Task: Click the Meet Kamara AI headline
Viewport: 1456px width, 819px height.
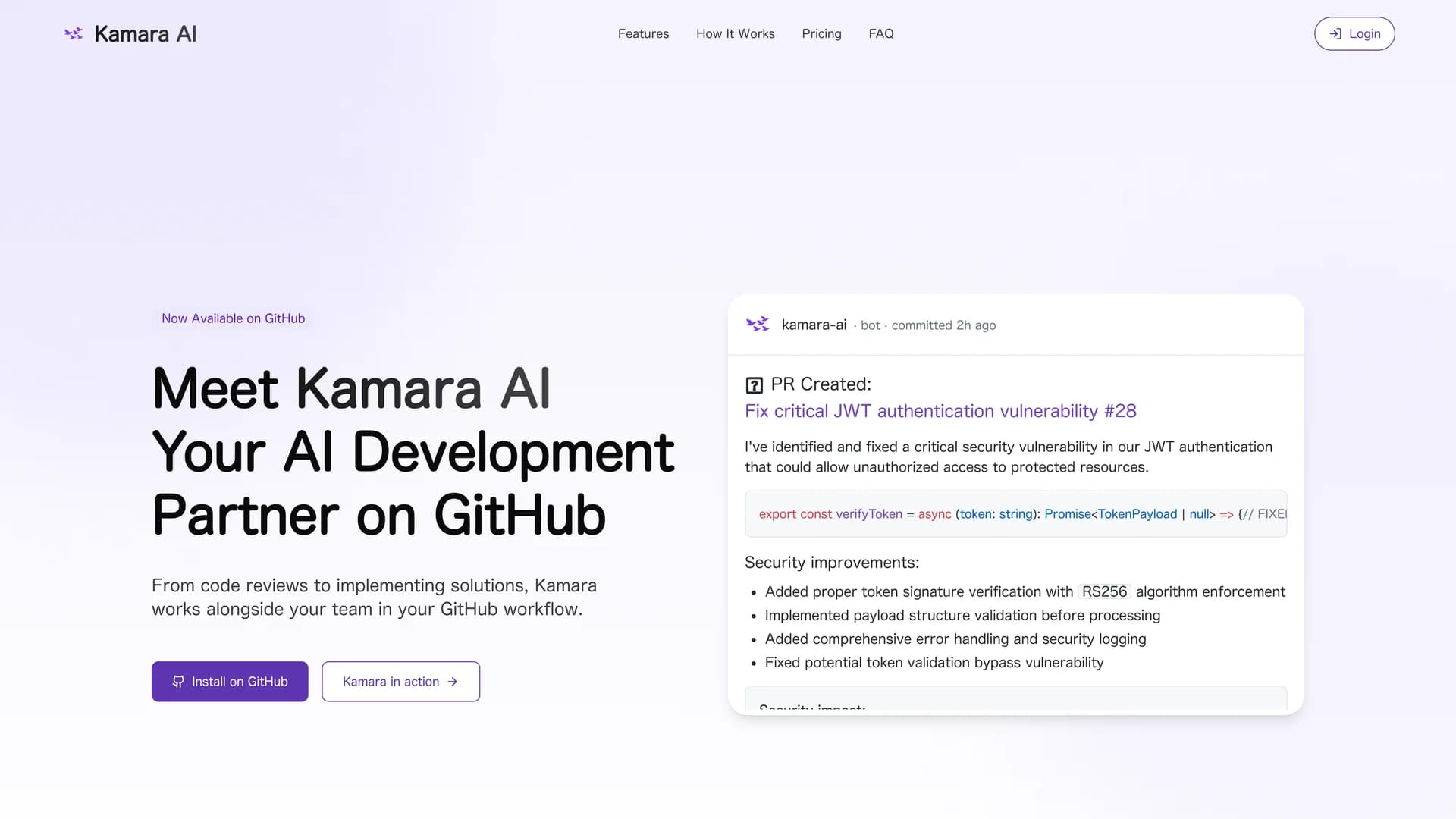Action: 413,451
